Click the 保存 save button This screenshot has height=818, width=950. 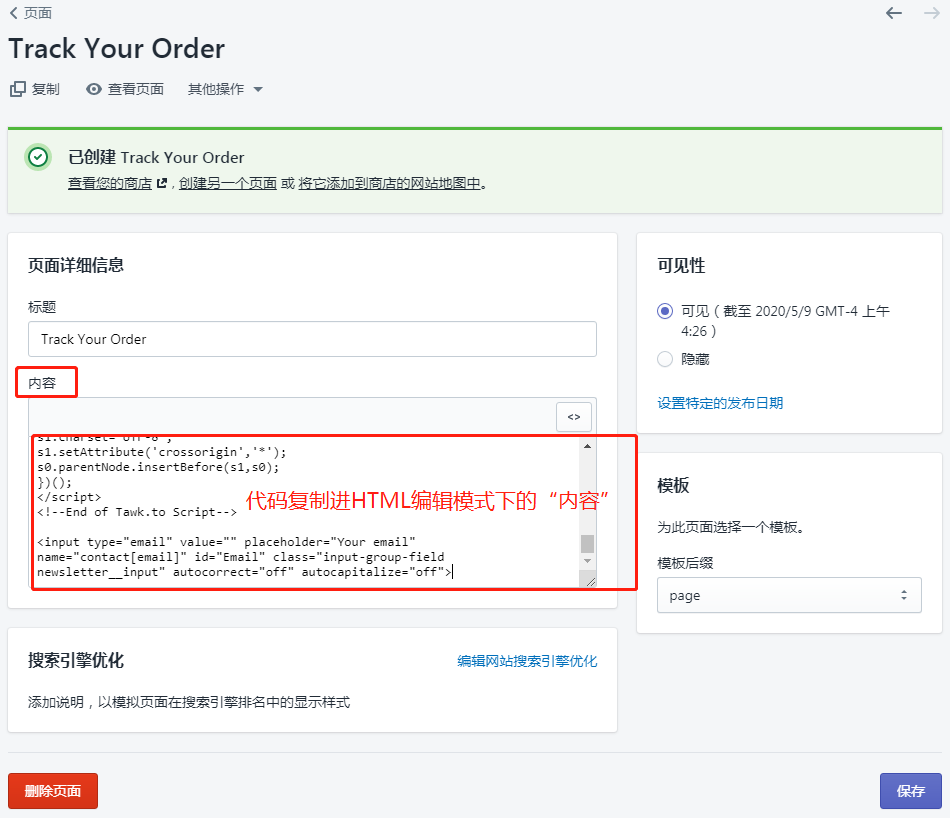pos(910,791)
